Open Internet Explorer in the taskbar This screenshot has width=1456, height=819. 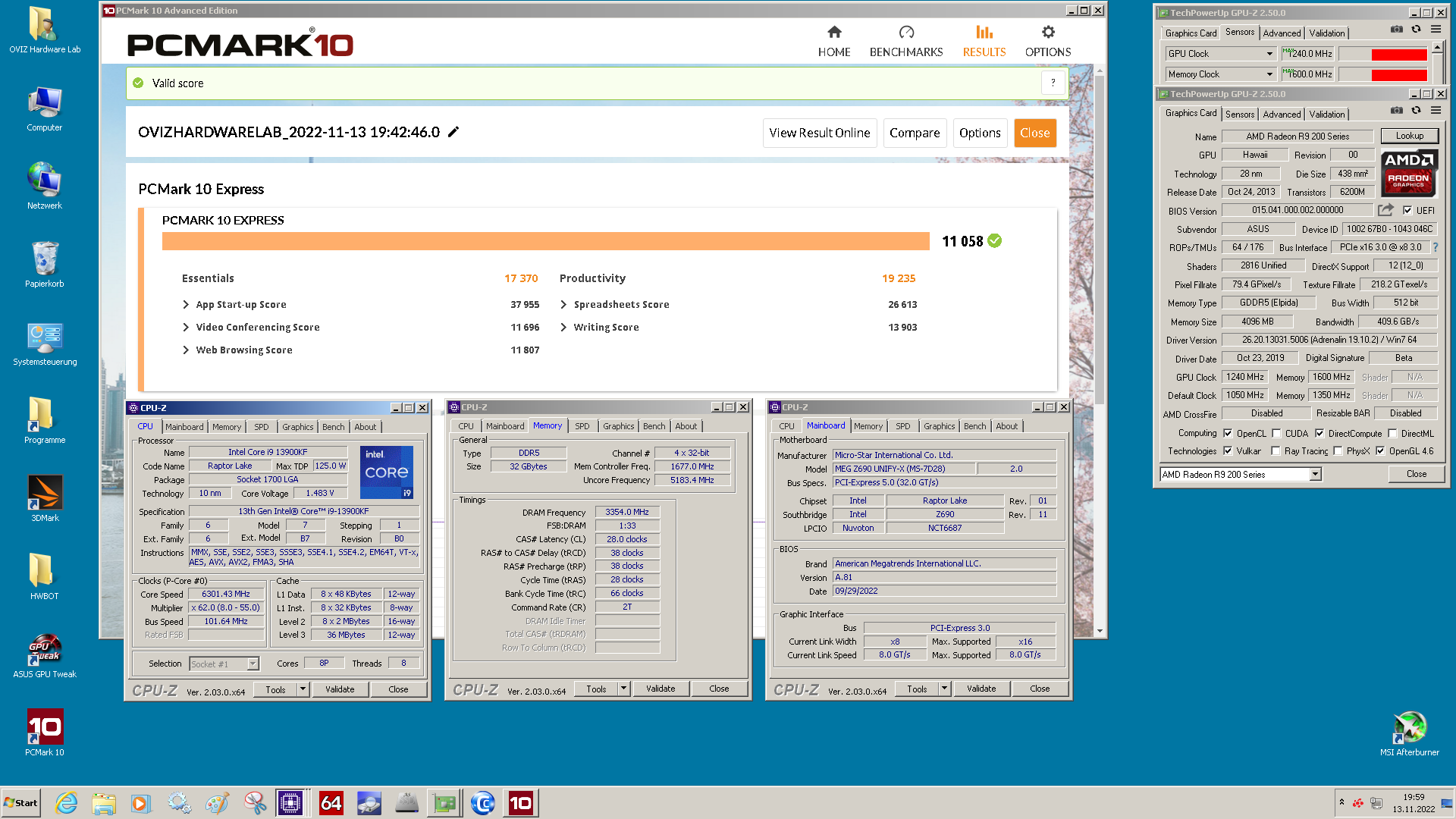click(x=66, y=803)
